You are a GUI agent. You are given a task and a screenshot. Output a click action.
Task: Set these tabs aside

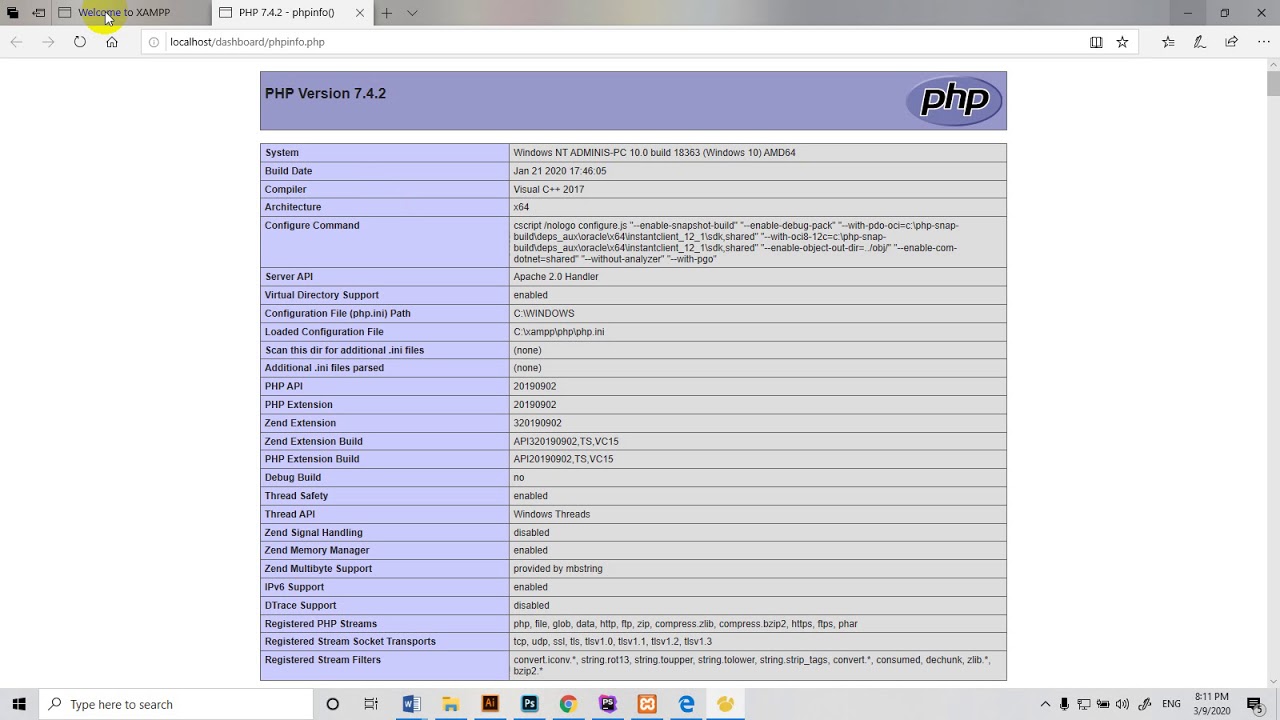(x=38, y=13)
